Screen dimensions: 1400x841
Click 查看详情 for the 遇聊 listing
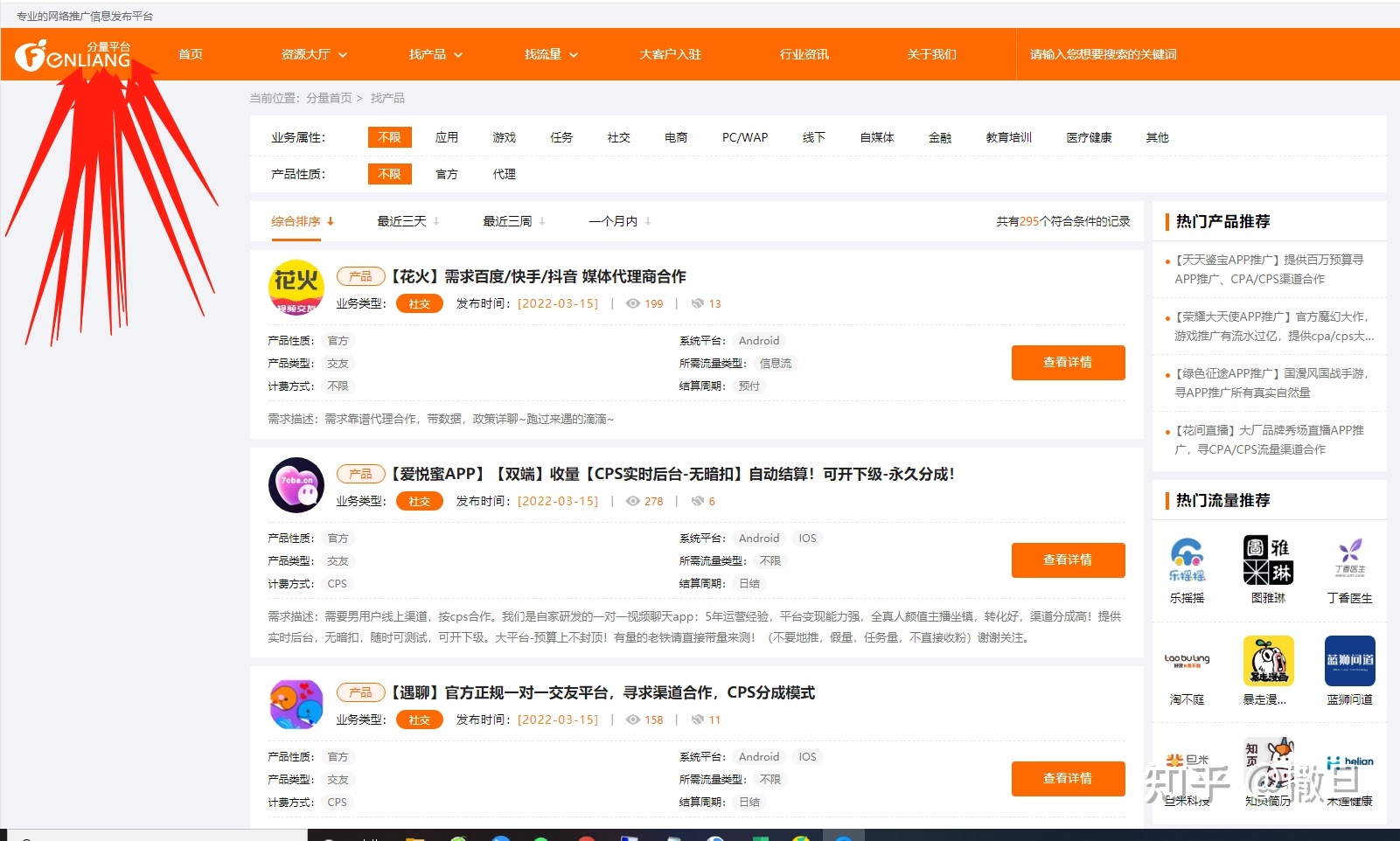point(1068,779)
